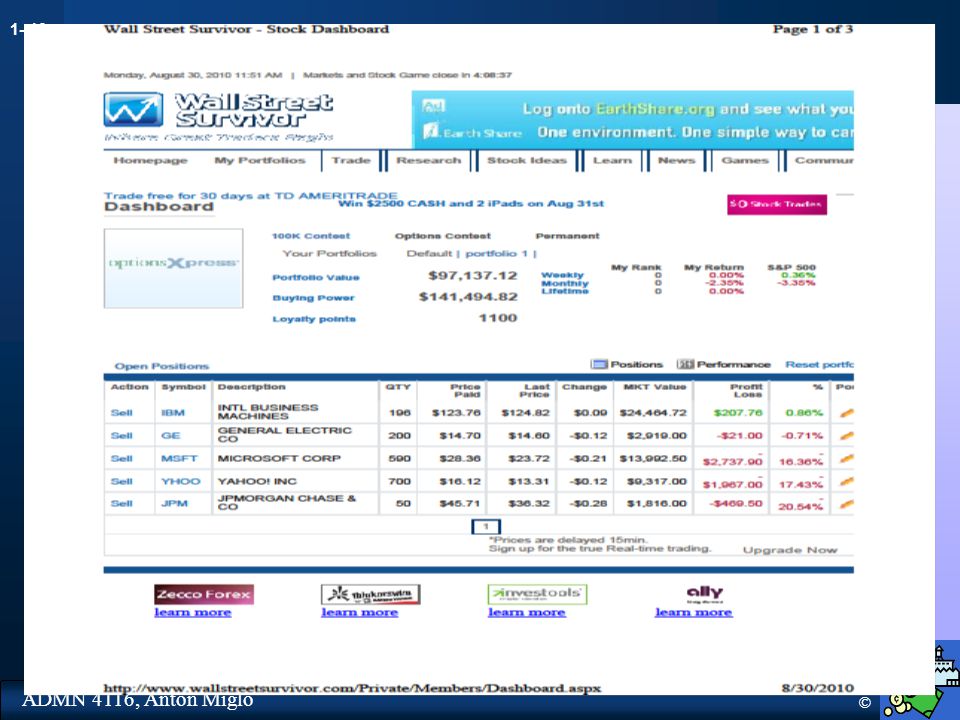The image size is (960, 720).
Task: Switch to Permanent tab
Action: 568,236
